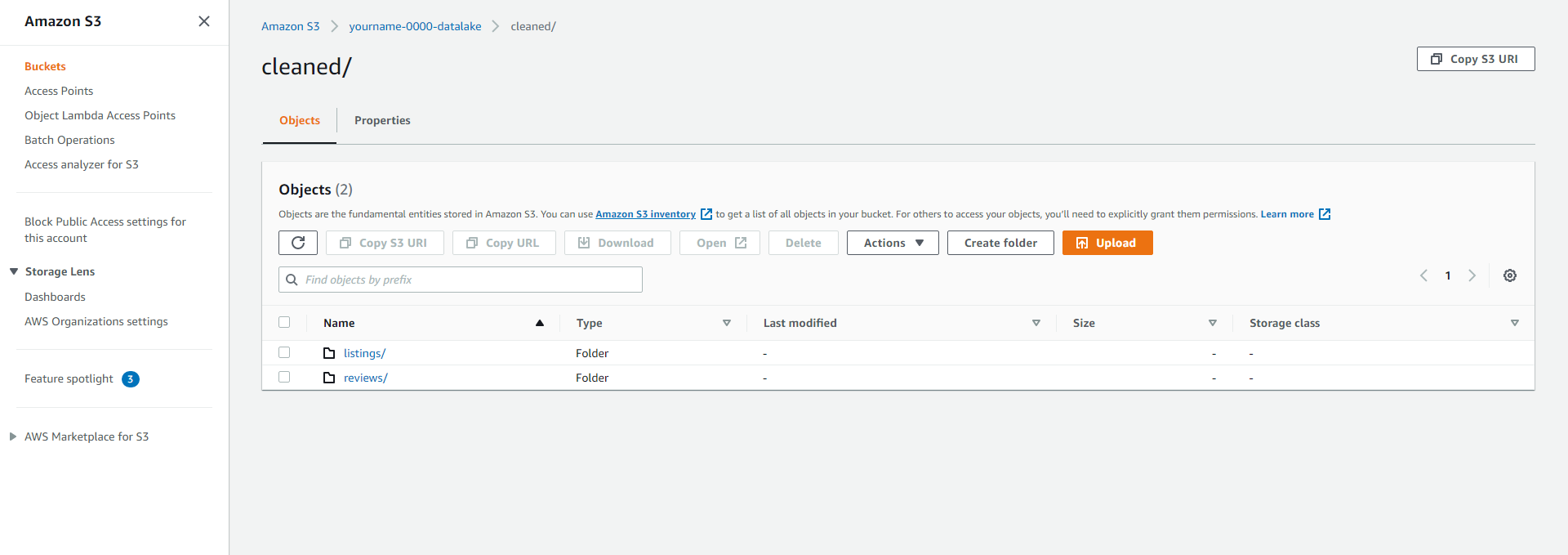1568x555 pixels.
Task: Click the Amazon S3 sidebar title
Action: coord(63,21)
